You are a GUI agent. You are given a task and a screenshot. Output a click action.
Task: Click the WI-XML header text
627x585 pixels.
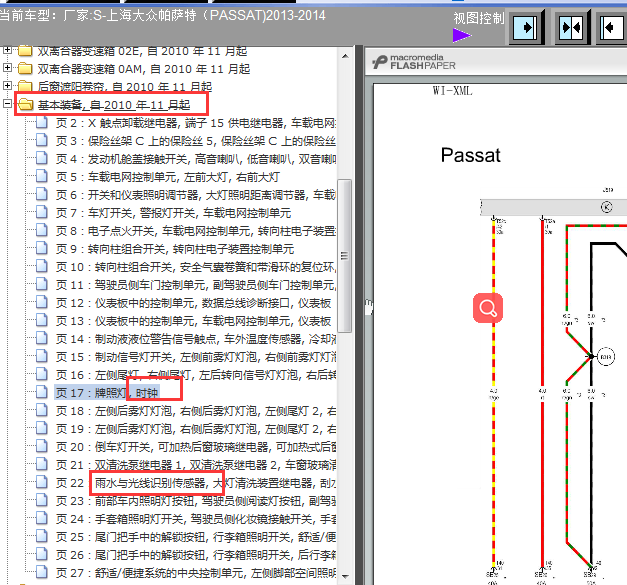coord(452,91)
